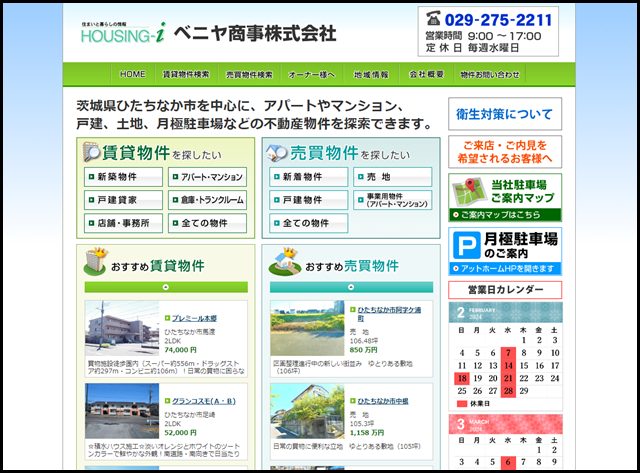The image size is (640, 473).
Task: Click February 28 red holiday cell
Action: pos(508,391)
